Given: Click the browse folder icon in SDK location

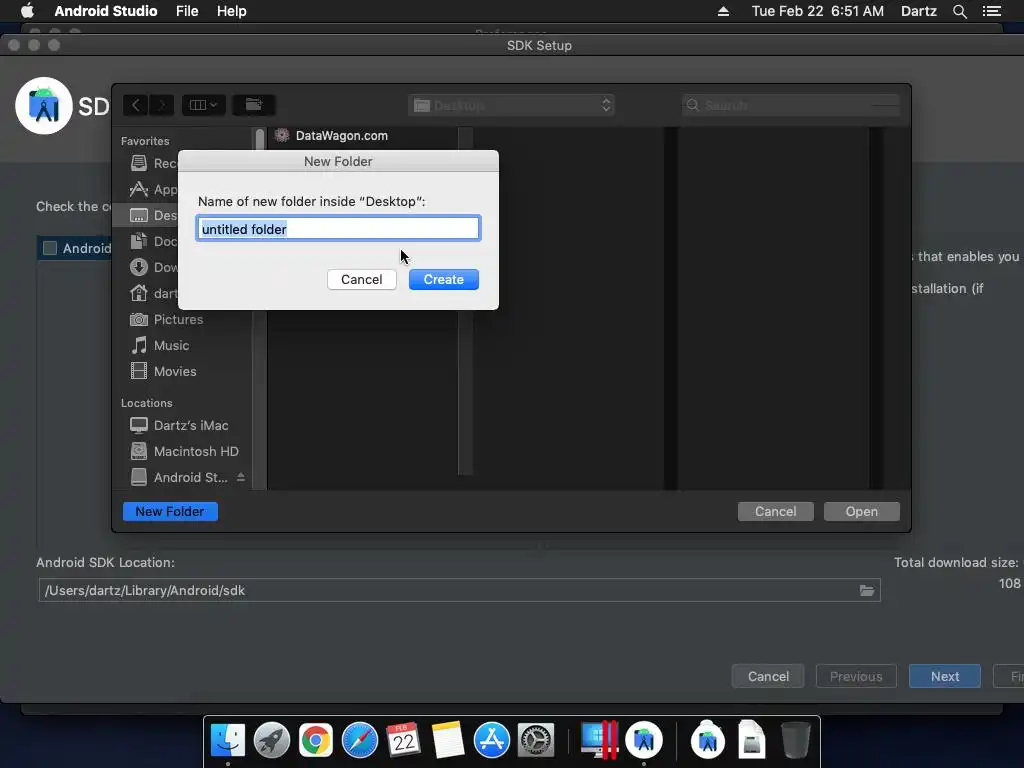Looking at the screenshot, I should pos(867,590).
